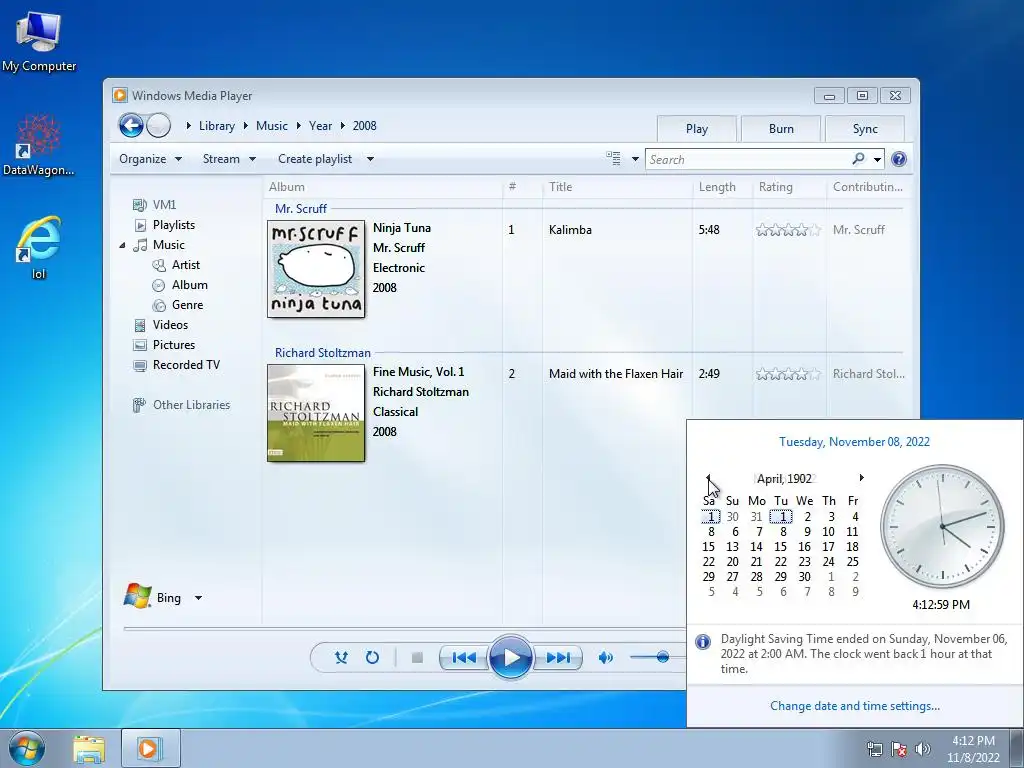Switch to the Sync tab
Viewport: 1024px width, 768px height.
(865, 129)
